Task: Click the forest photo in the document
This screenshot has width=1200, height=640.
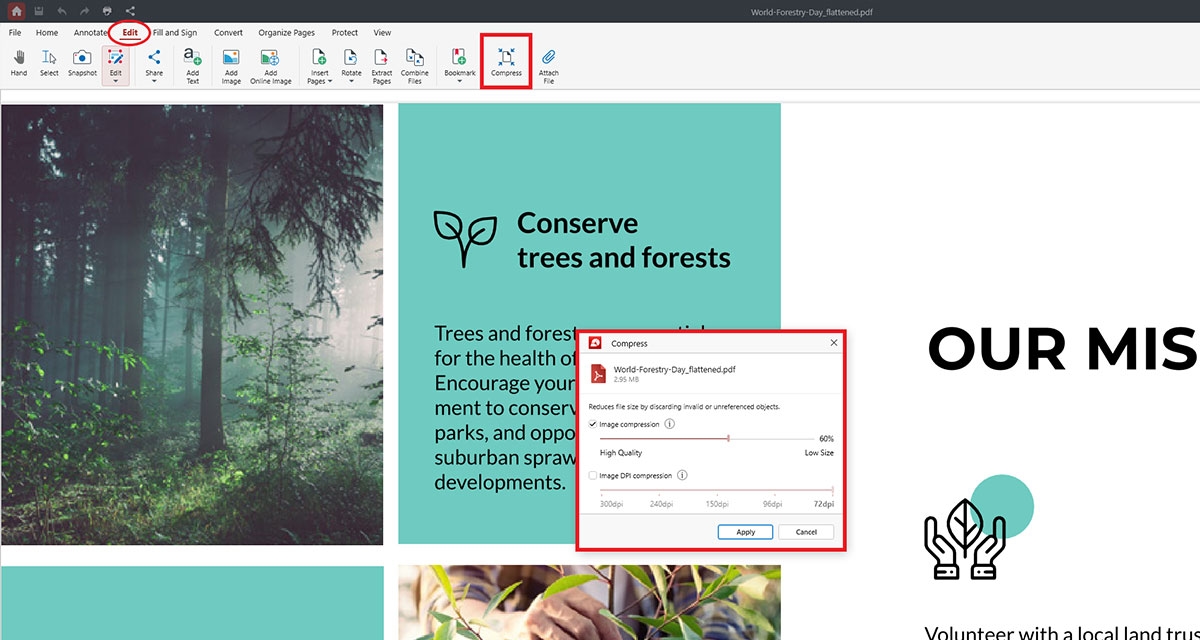Action: 192,325
